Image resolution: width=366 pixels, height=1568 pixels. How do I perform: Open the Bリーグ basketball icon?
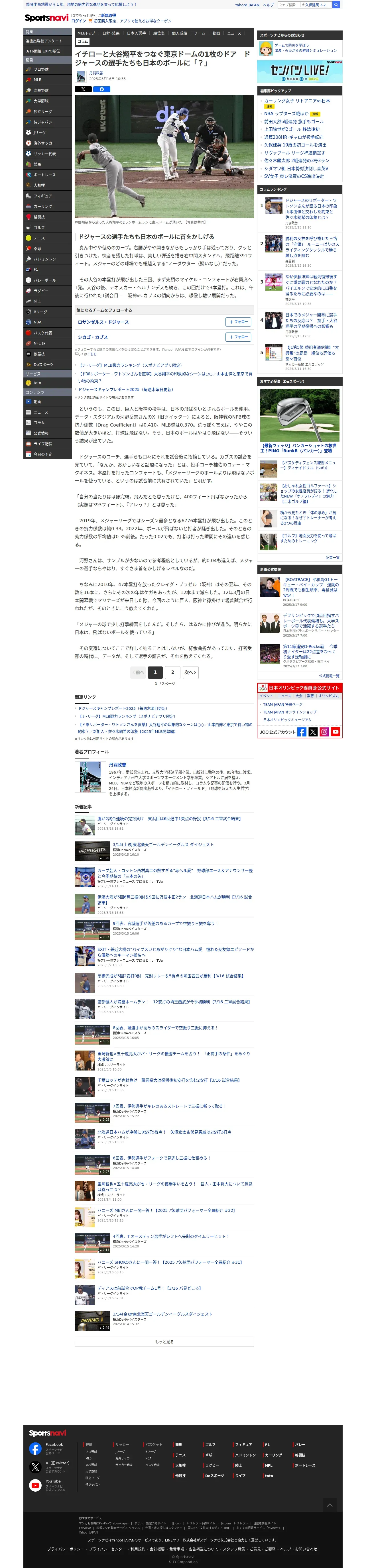point(29,312)
